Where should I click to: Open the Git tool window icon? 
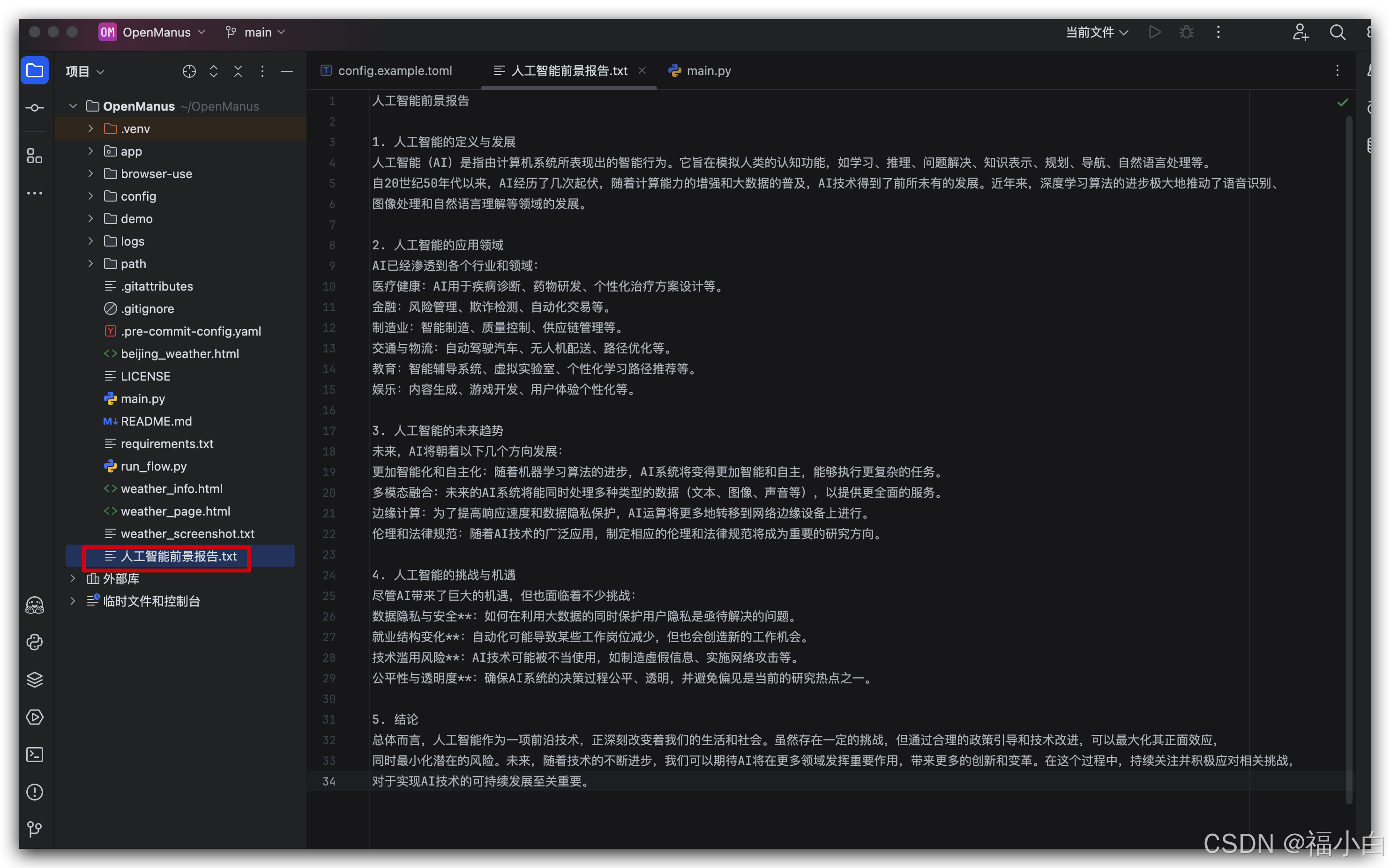[x=34, y=829]
